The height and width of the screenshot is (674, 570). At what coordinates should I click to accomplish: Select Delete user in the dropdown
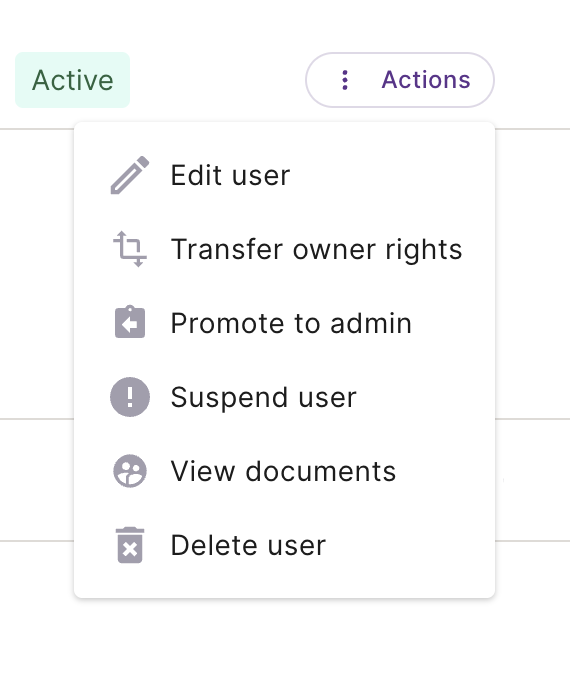pos(285,545)
